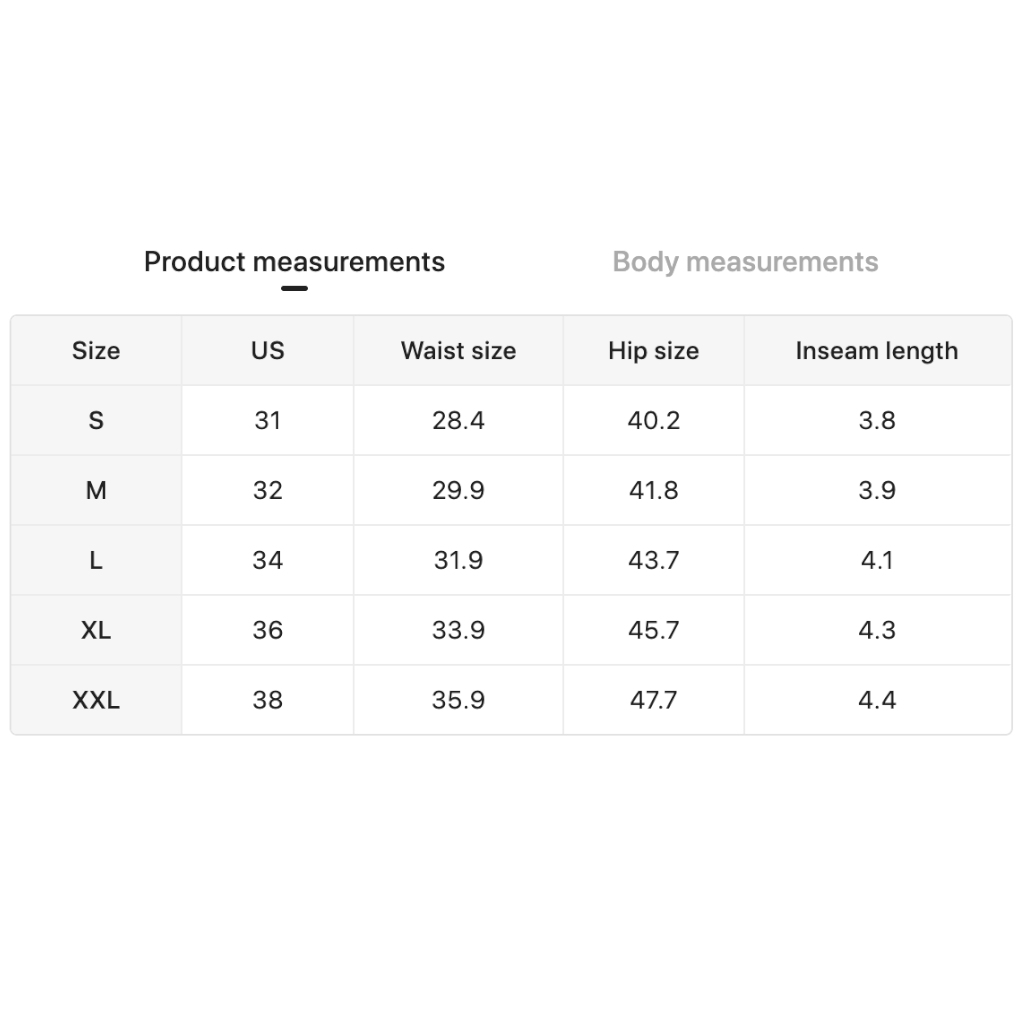The image size is (1024, 1024).
Task: Select the M size row label
Action: (96, 491)
